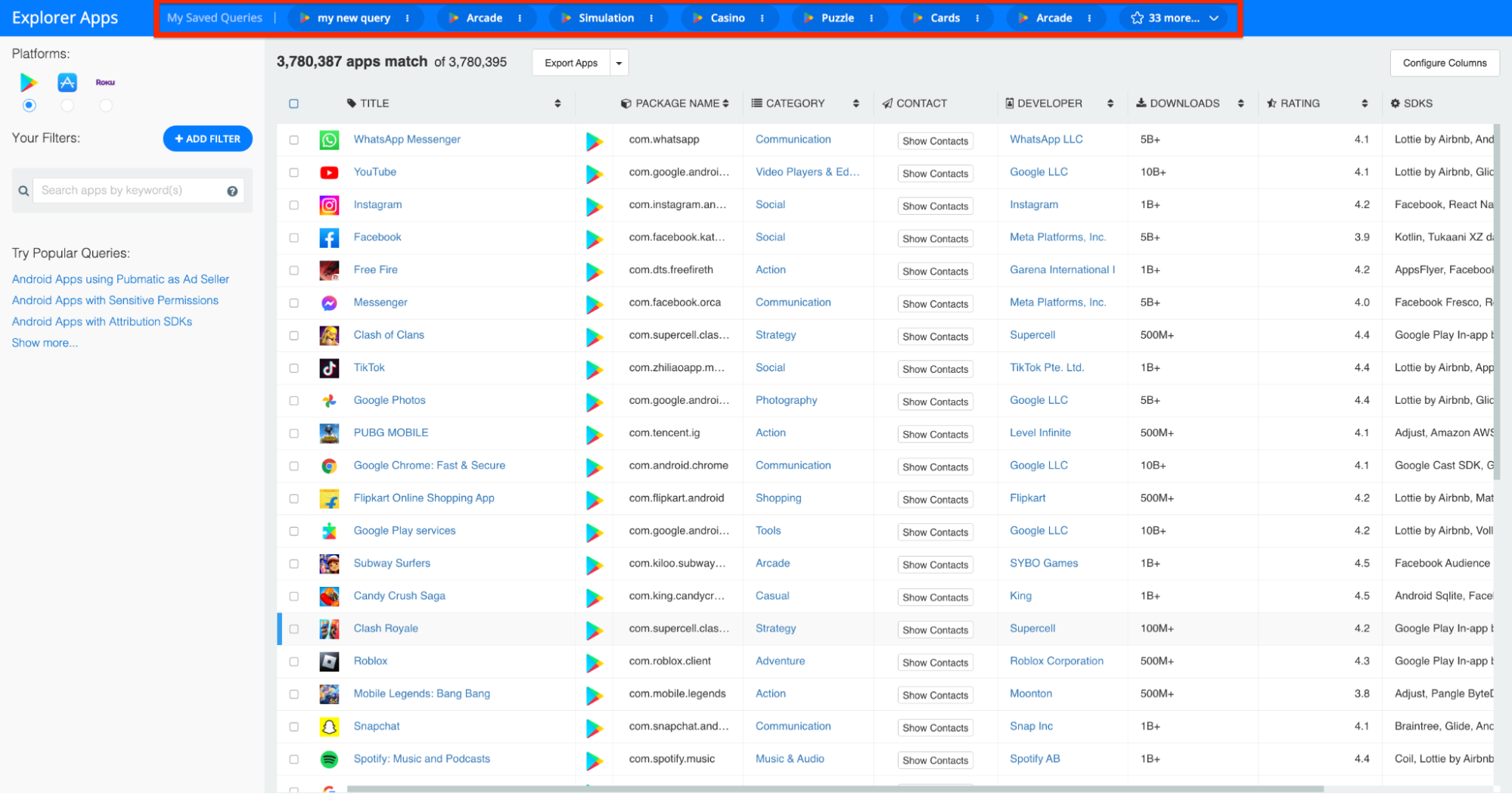The height and width of the screenshot is (794, 1512).
Task: Click the Google Chrome app icon
Action: 329,466
